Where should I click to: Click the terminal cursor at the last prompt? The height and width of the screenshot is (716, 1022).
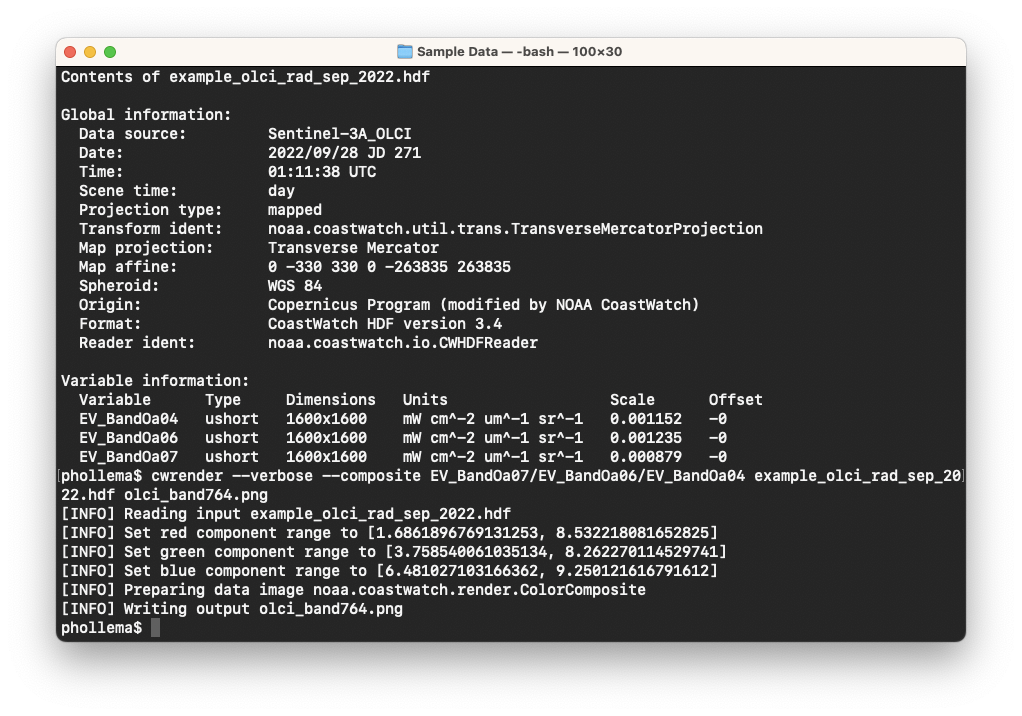point(155,628)
